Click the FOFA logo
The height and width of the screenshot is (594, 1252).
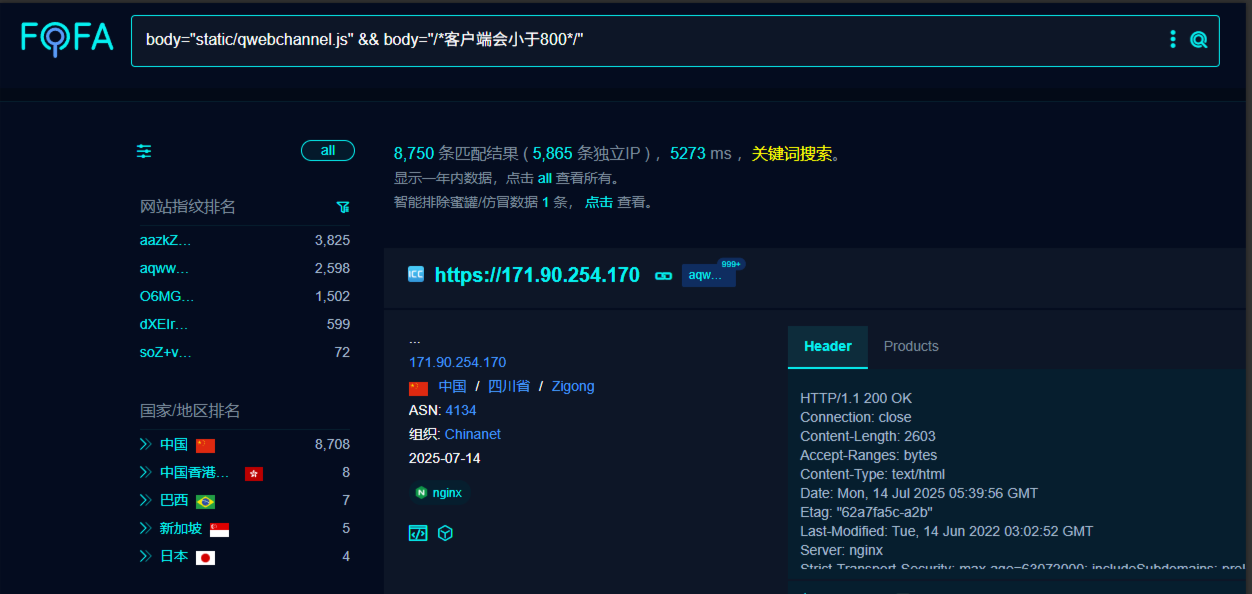(67, 39)
